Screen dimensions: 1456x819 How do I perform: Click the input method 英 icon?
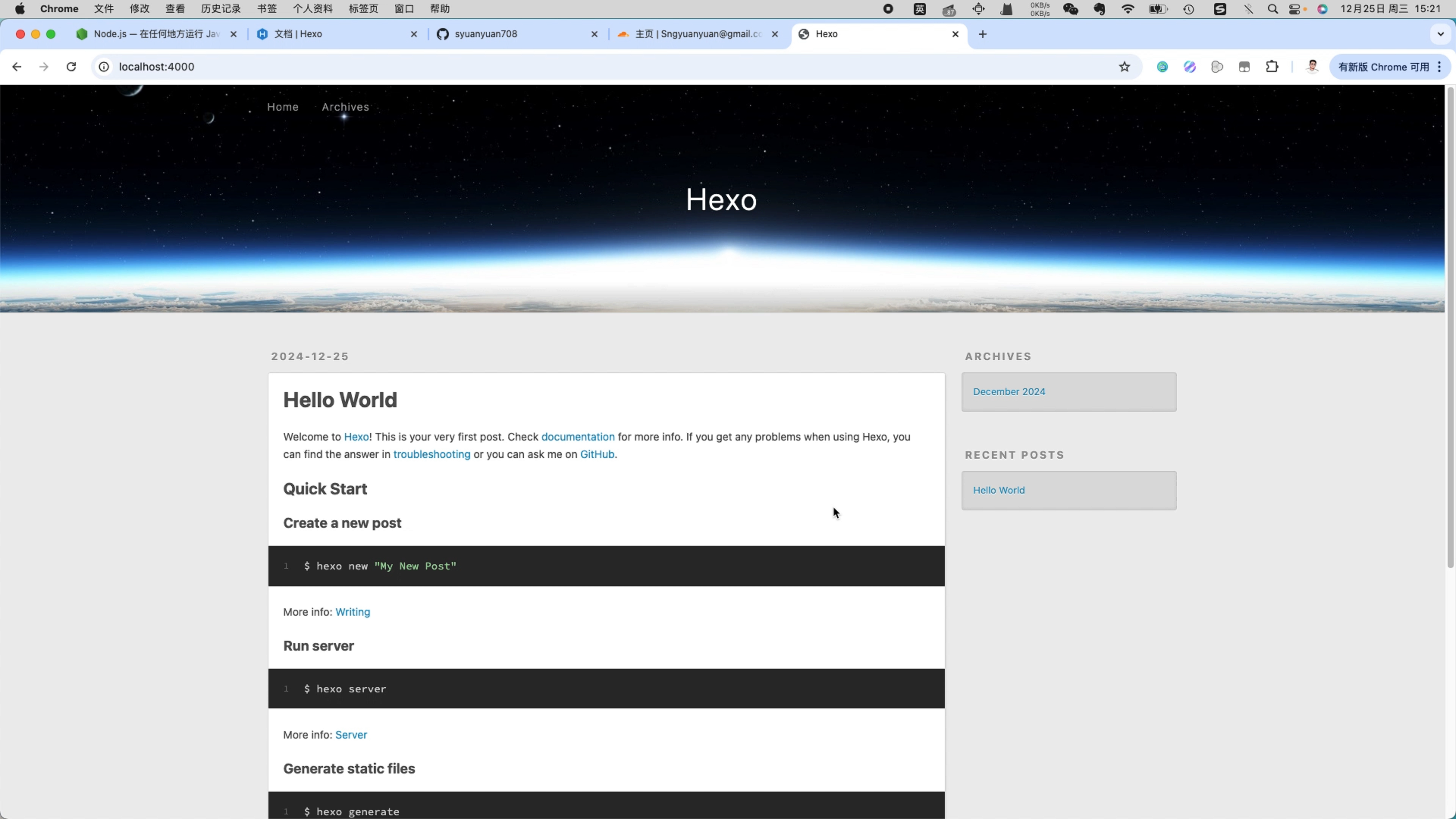click(x=919, y=8)
